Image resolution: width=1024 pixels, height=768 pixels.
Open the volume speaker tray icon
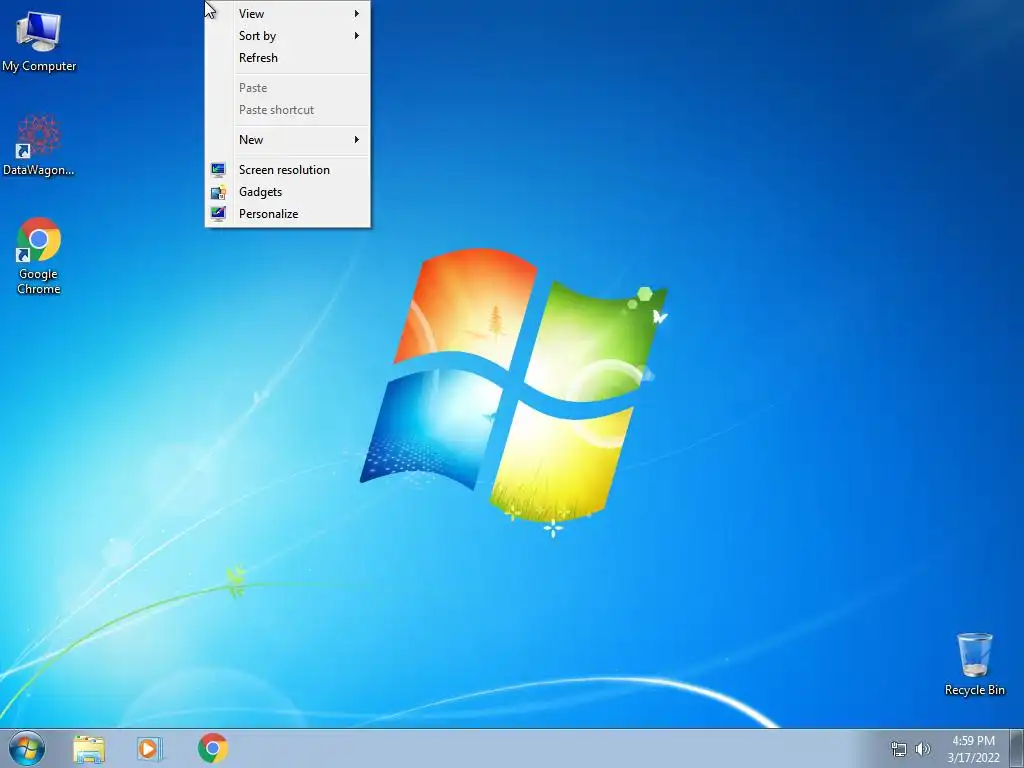[x=923, y=749]
